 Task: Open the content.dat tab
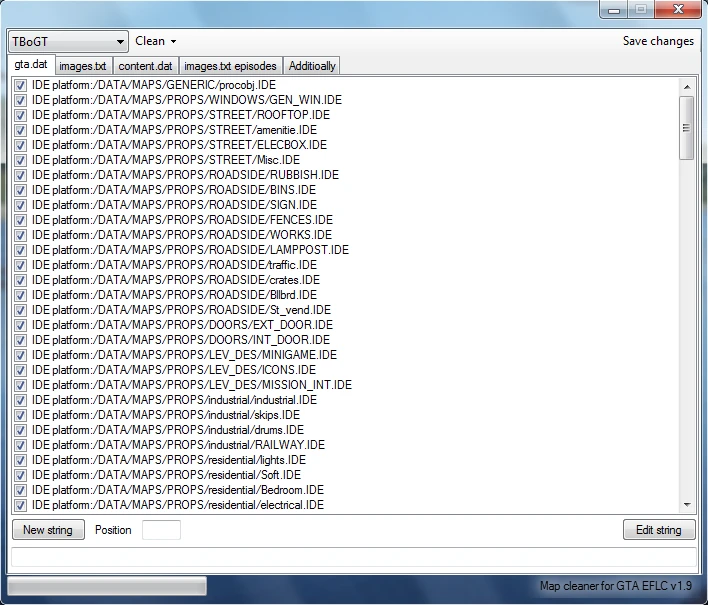[145, 66]
